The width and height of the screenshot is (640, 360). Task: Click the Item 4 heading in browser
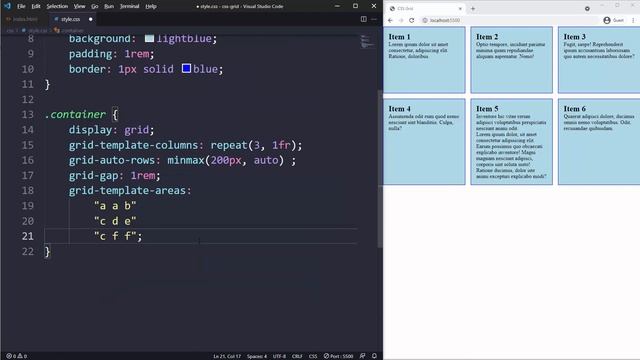click(399, 109)
